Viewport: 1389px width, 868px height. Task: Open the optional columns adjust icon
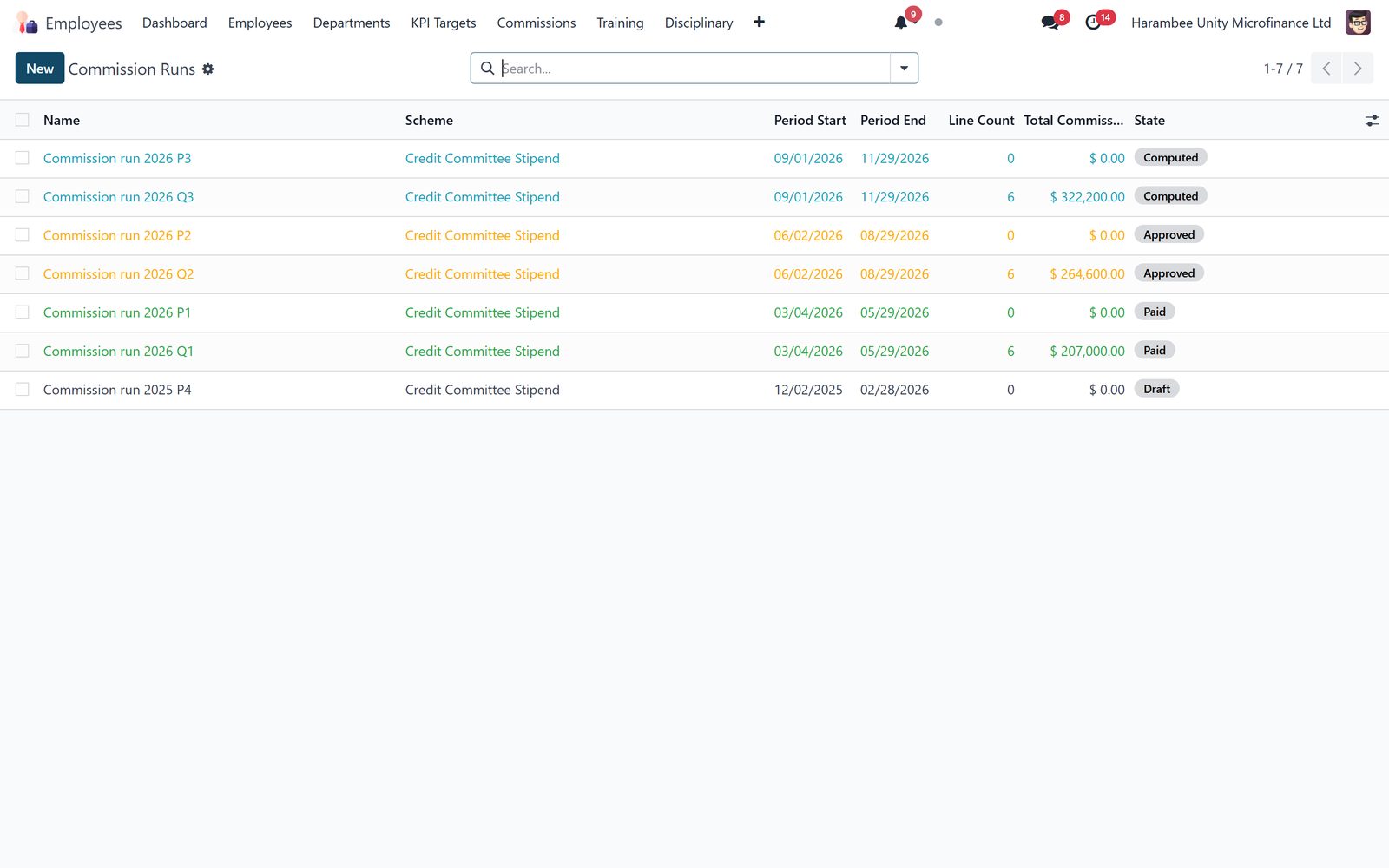[1372, 121]
